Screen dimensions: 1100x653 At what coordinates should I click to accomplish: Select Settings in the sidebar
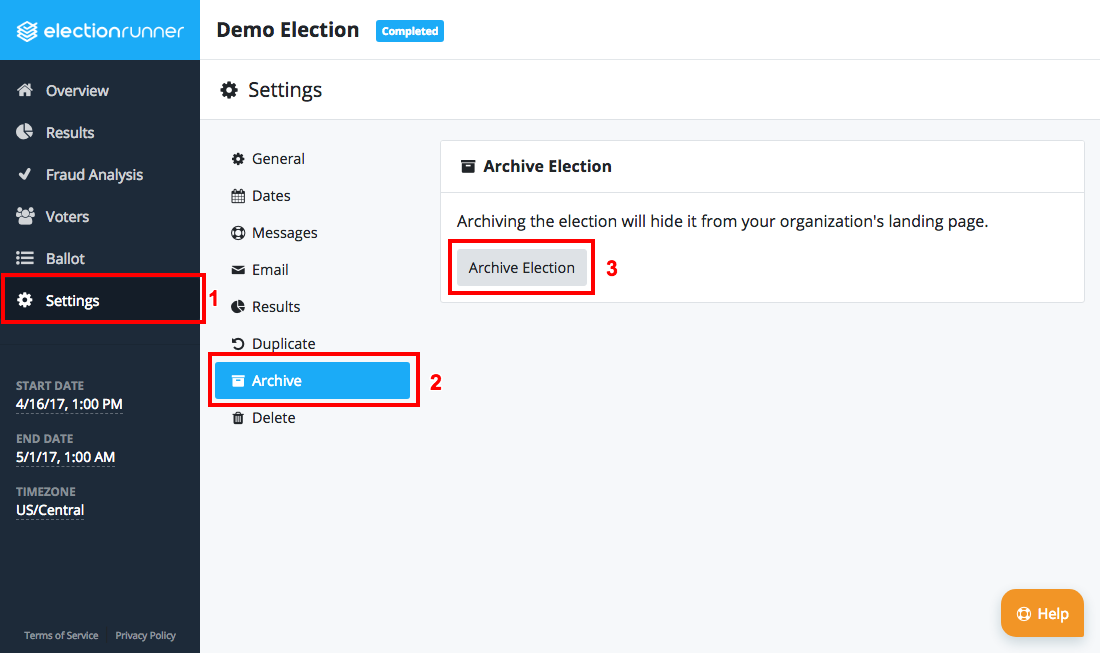click(x=100, y=300)
